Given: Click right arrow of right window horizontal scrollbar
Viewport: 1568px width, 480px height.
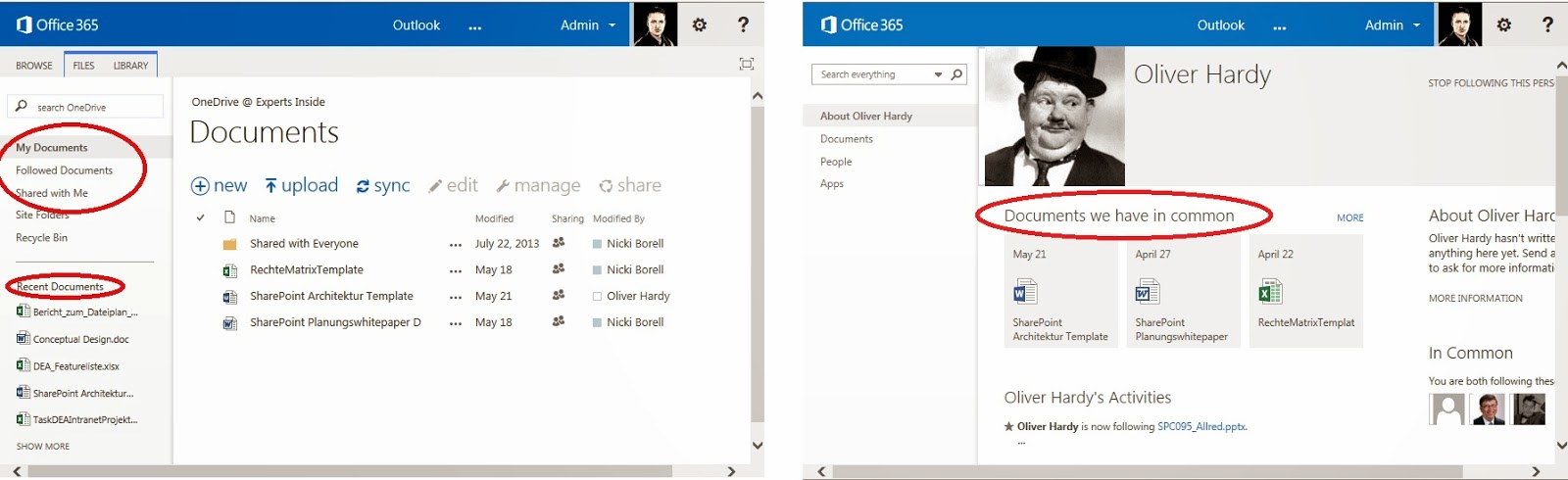Looking at the screenshot, I should click(x=1536, y=471).
